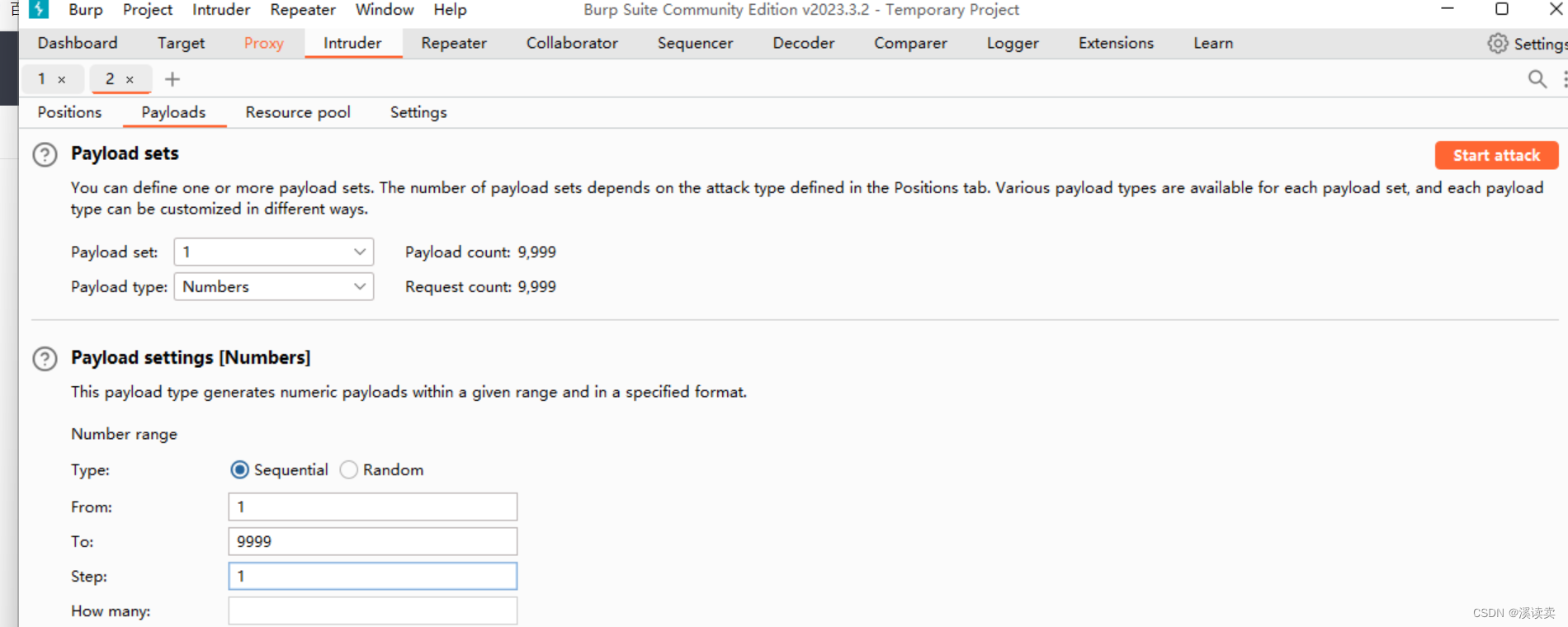Select the Sequential radio button

point(239,469)
